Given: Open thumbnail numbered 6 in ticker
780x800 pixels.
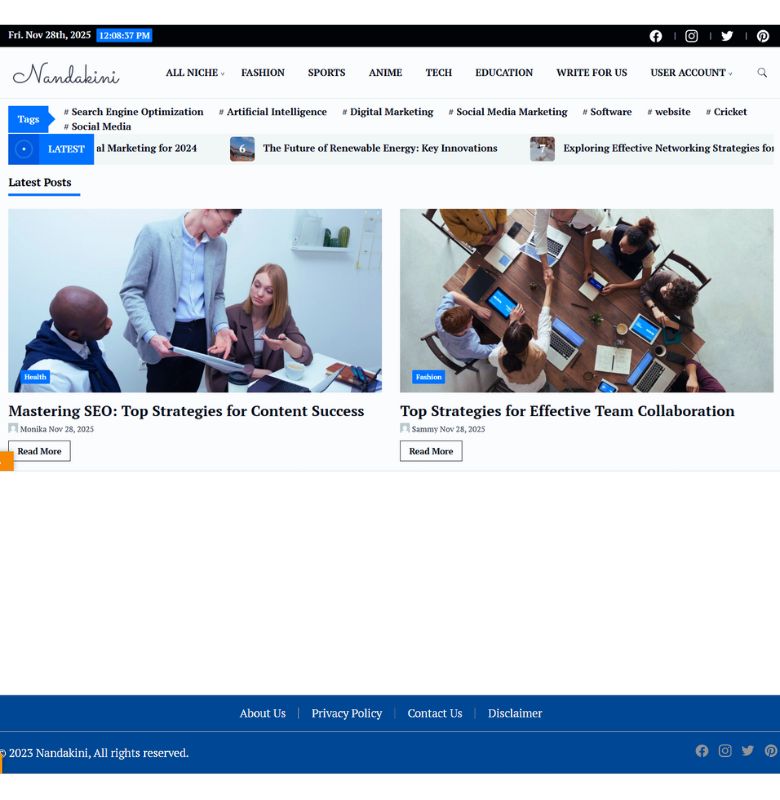Looking at the screenshot, I should coord(242,149).
